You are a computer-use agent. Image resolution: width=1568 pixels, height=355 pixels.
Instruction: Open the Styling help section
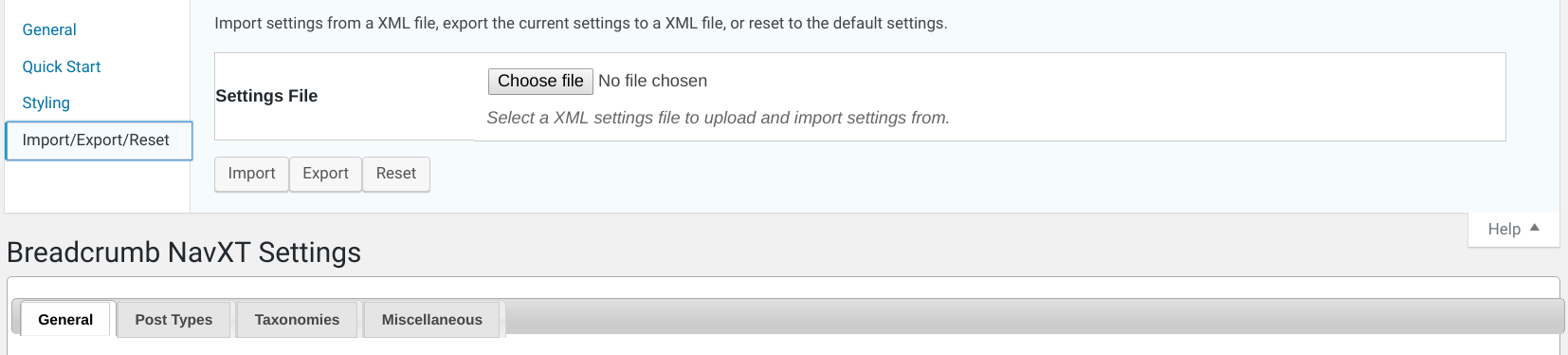click(x=46, y=103)
